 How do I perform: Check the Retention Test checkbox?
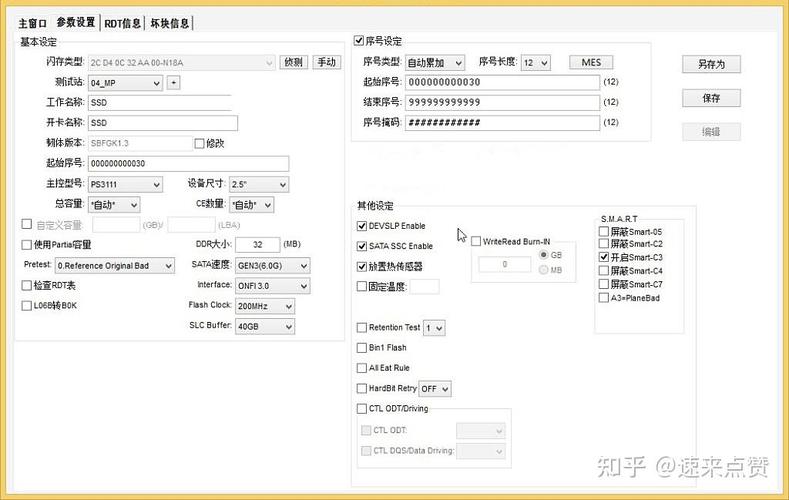[362, 328]
